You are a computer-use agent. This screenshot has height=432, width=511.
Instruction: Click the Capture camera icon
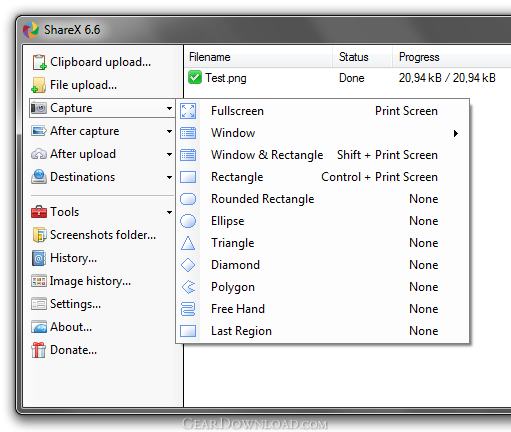pos(39,108)
